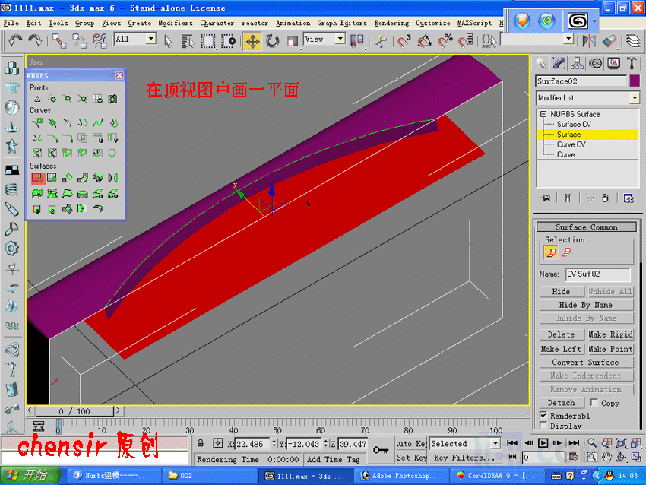Toggle Auto Key animation mode
The width and height of the screenshot is (646, 485).
tap(412, 444)
